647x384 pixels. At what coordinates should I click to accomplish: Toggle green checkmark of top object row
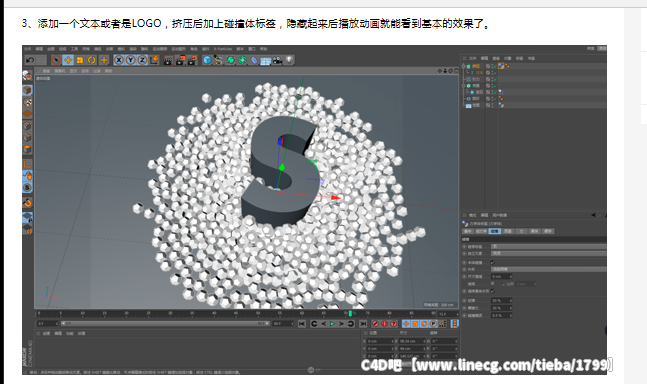(495, 66)
